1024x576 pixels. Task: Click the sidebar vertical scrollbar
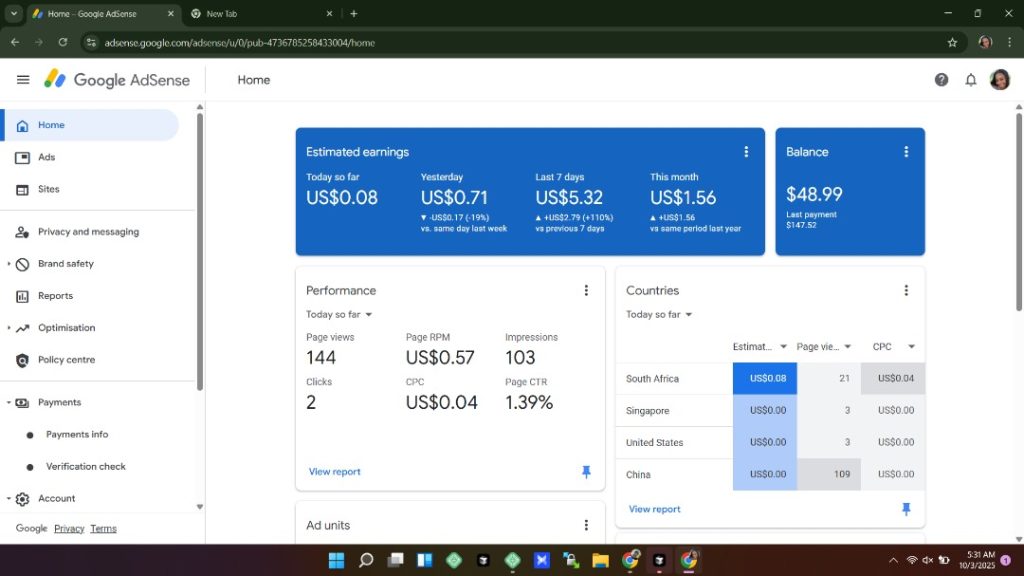pos(200,250)
